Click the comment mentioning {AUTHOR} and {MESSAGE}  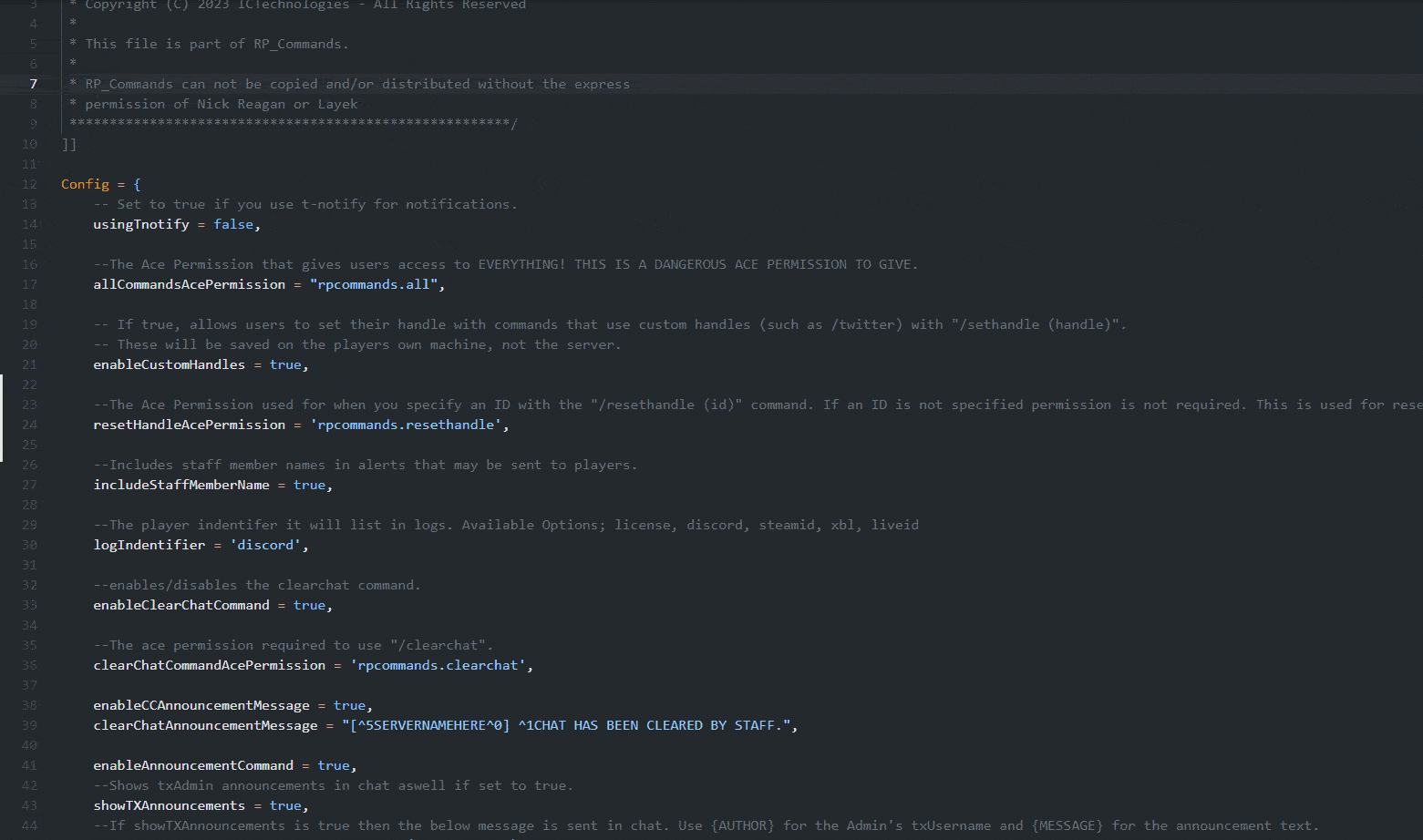[706, 825]
